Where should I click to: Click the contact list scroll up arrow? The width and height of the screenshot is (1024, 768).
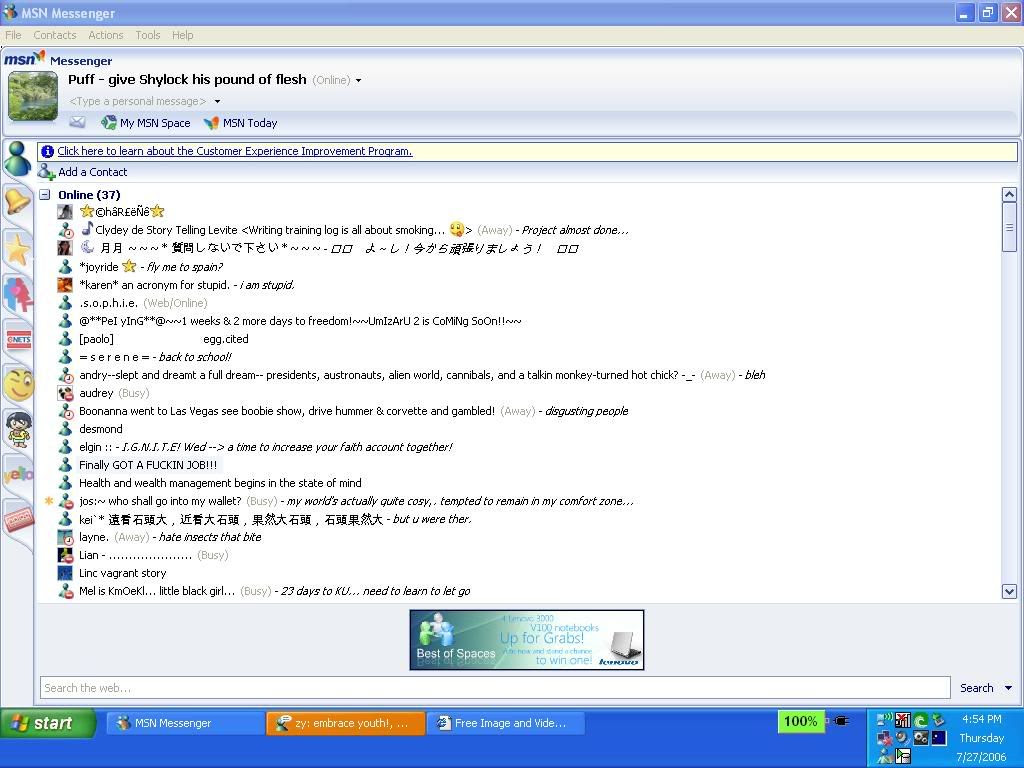click(1009, 195)
